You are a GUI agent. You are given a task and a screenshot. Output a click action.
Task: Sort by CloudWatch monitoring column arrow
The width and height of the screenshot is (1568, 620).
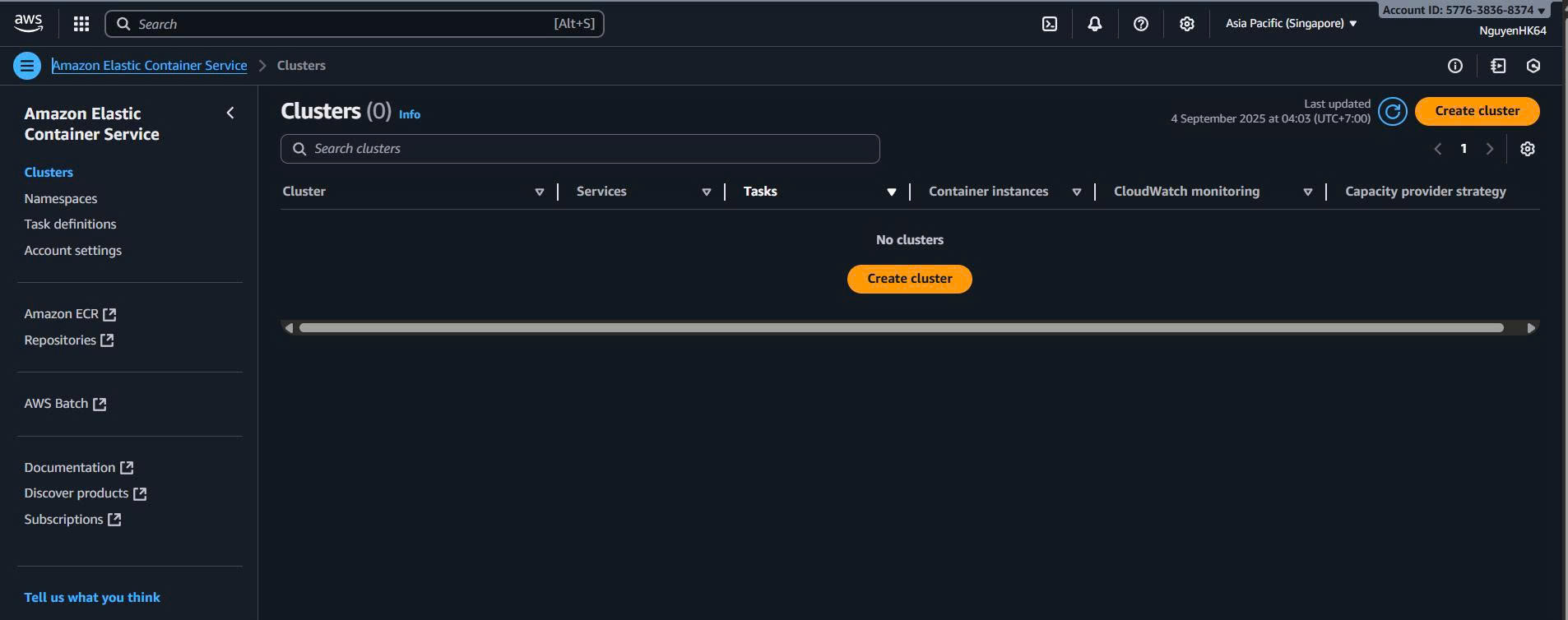click(x=1308, y=192)
